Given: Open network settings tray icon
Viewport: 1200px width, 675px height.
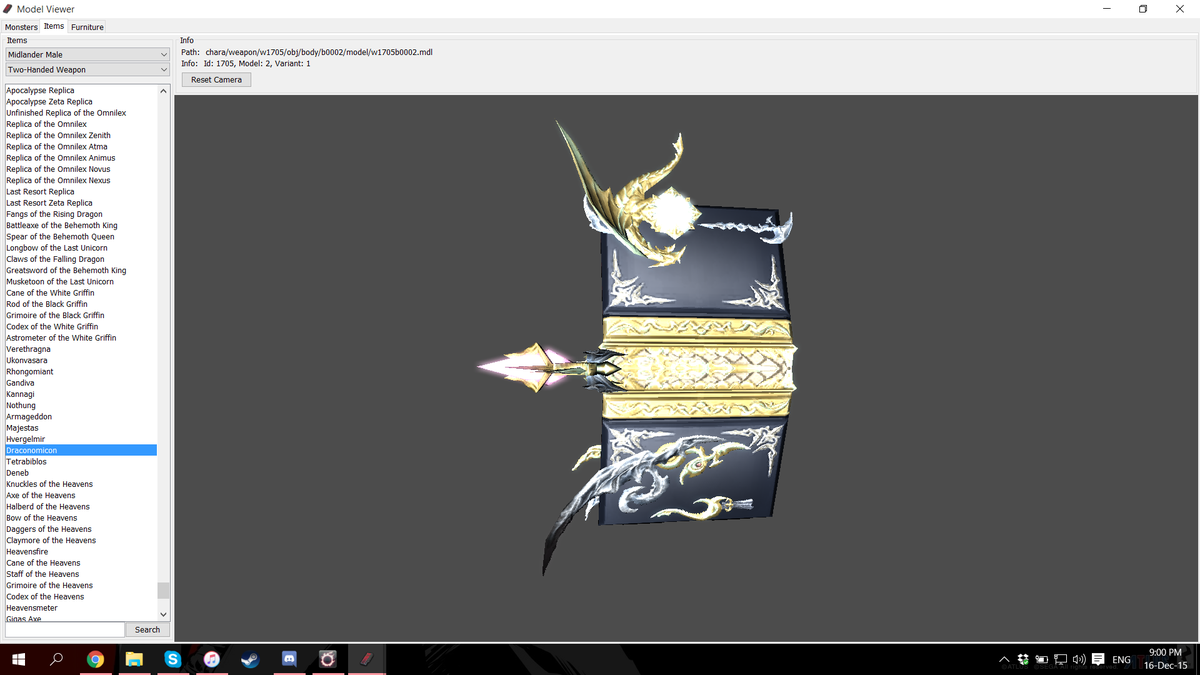Looking at the screenshot, I should pos(1059,660).
